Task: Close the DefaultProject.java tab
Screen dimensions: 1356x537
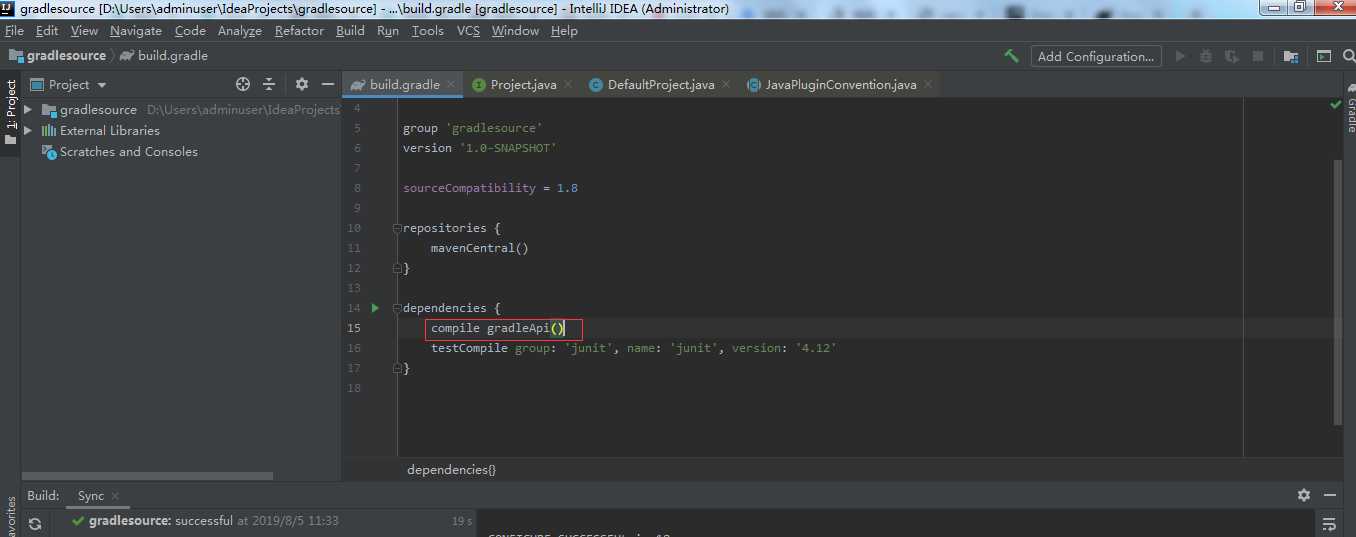Action: click(x=726, y=85)
